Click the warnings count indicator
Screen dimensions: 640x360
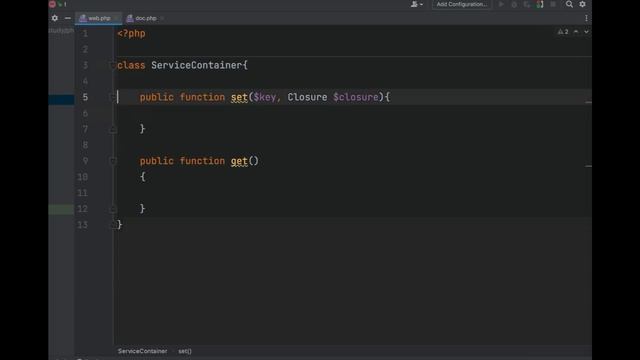(x=563, y=31)
